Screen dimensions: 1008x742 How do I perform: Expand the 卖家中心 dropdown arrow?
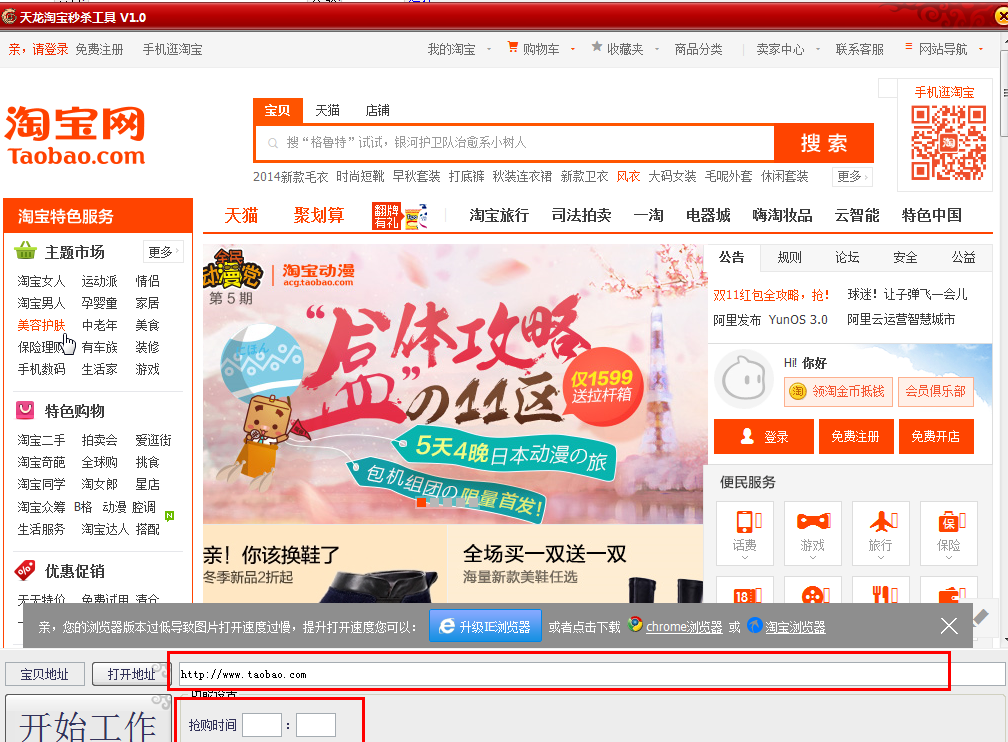(818, 49)
